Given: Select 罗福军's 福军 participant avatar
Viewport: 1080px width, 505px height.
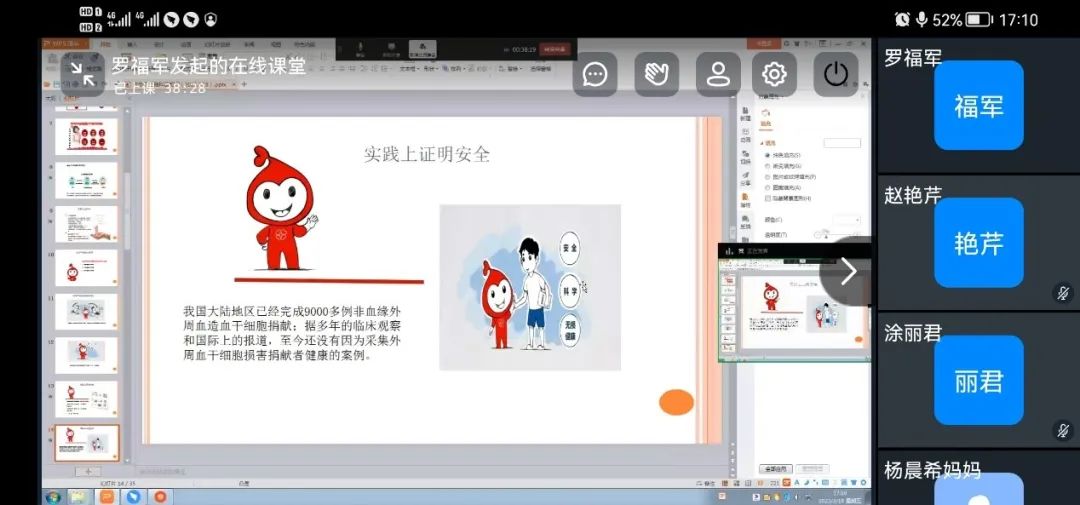Looking at the screenshot, I should click(x=978, y=105).
